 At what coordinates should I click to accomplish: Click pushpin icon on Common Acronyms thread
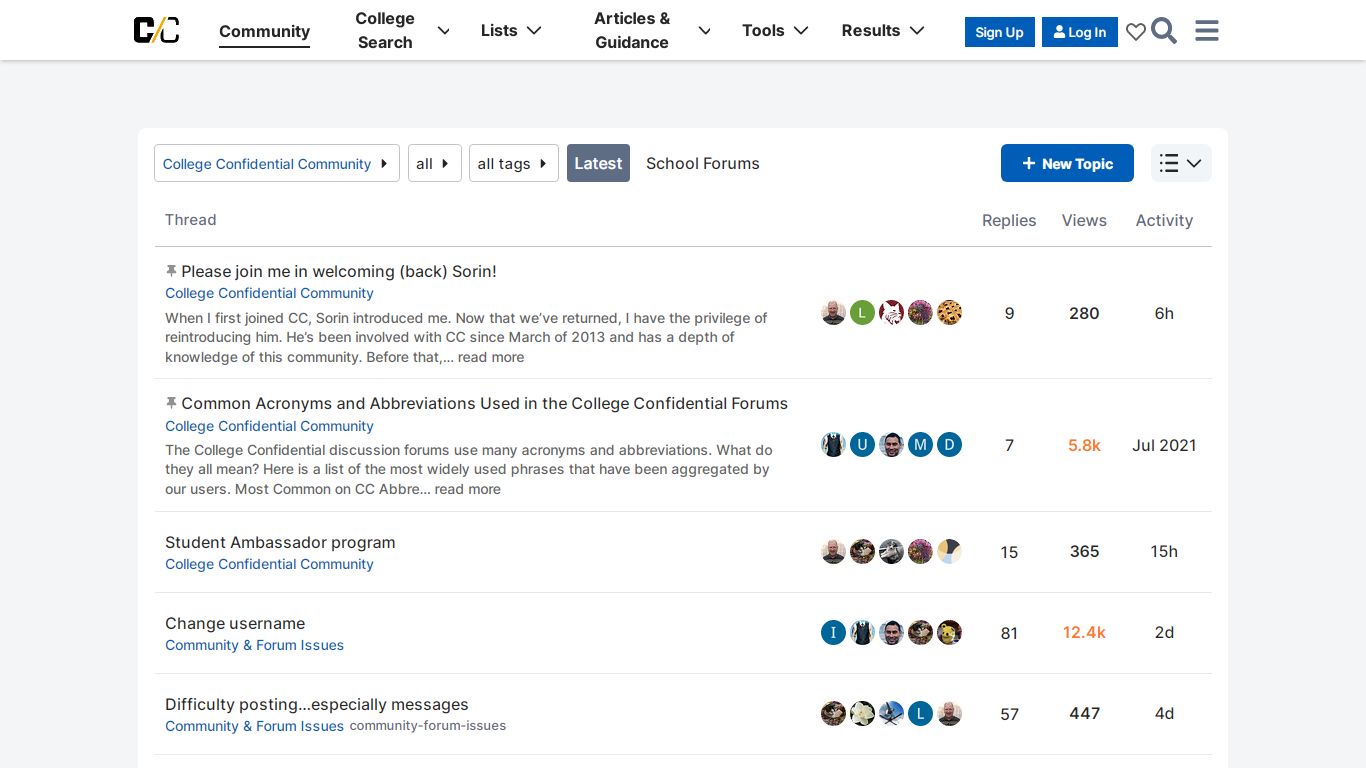[171, 403]
